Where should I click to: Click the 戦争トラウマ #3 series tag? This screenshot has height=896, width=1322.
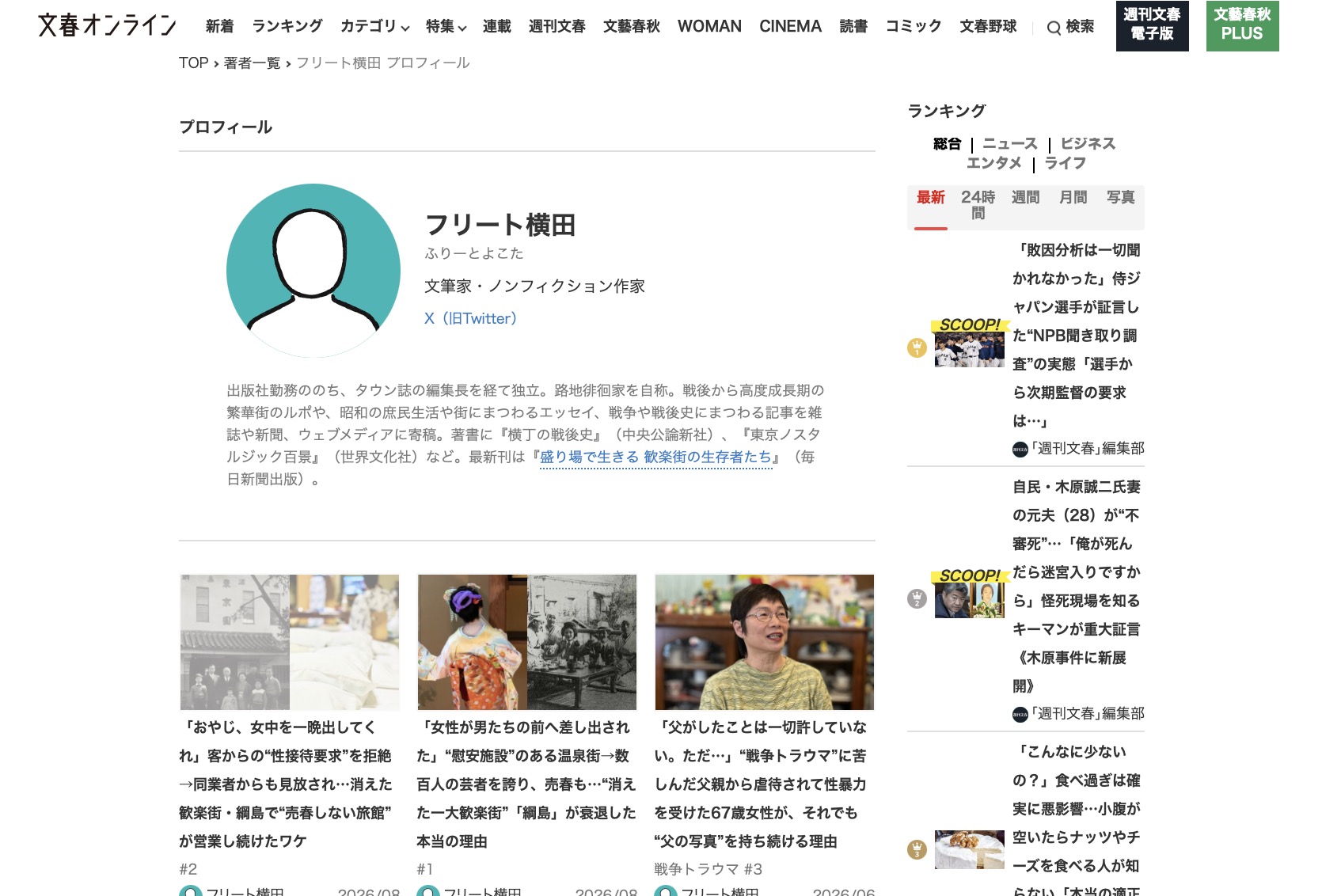708,869
